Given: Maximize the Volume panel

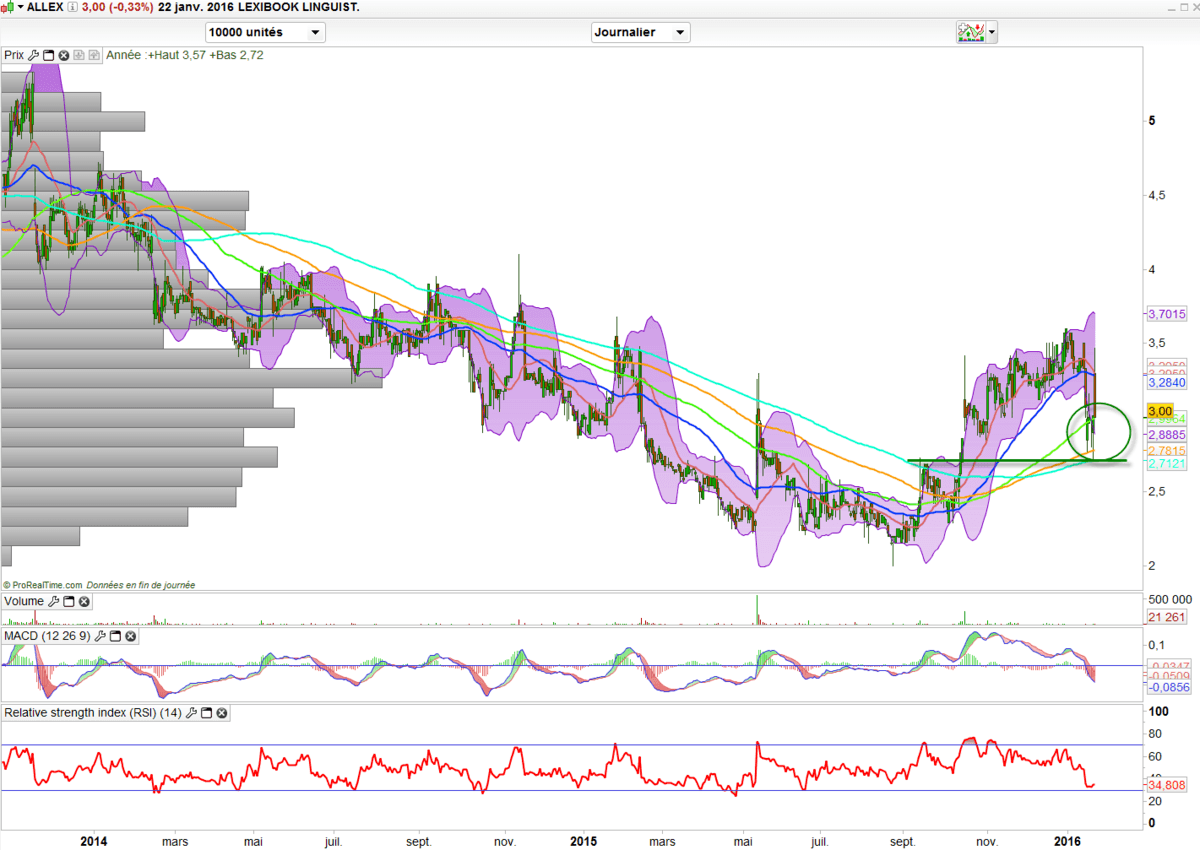Looking at the screenshot, I should 69,602.
